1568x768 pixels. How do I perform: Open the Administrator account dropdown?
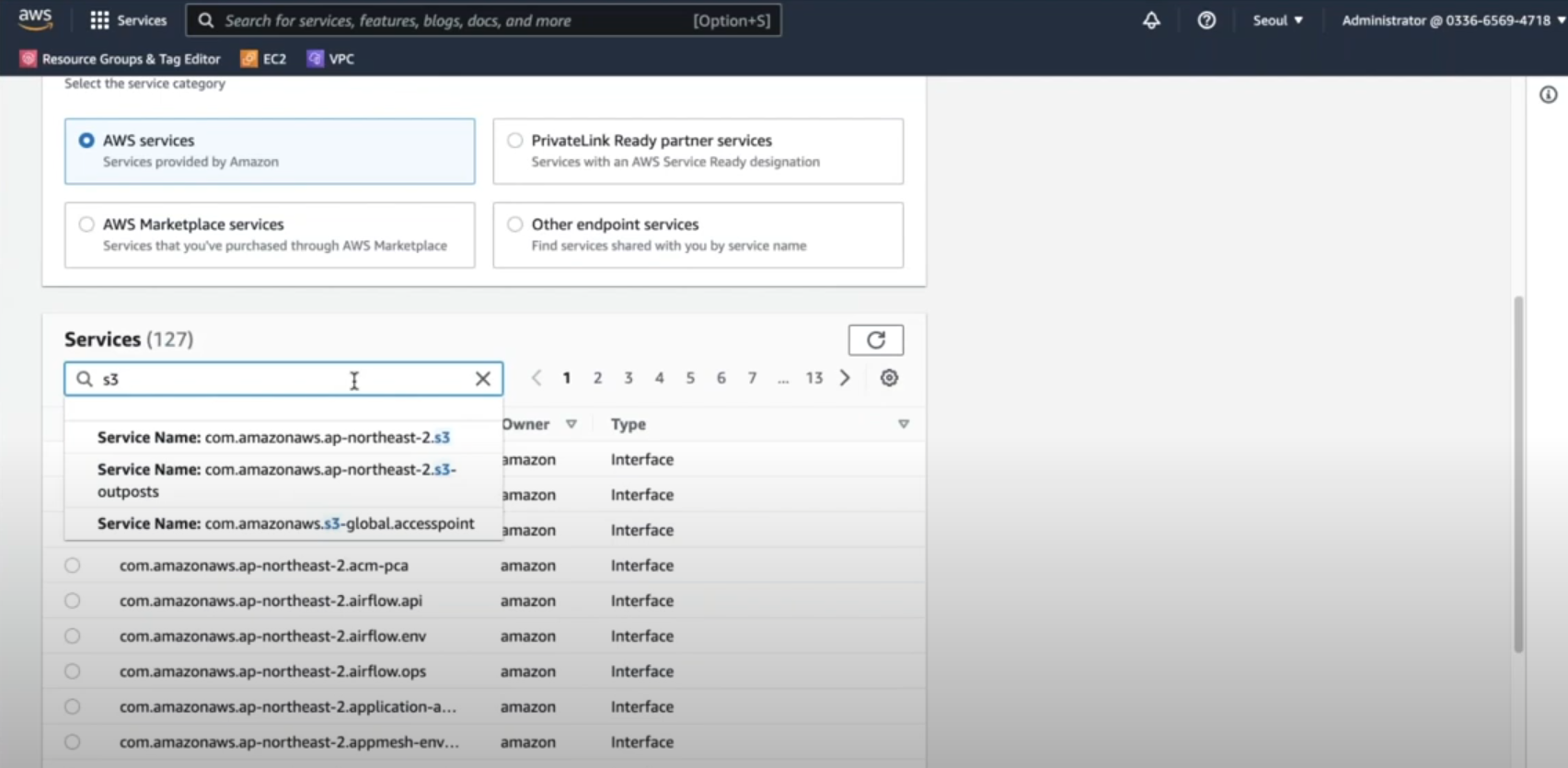click(1452, 20)
